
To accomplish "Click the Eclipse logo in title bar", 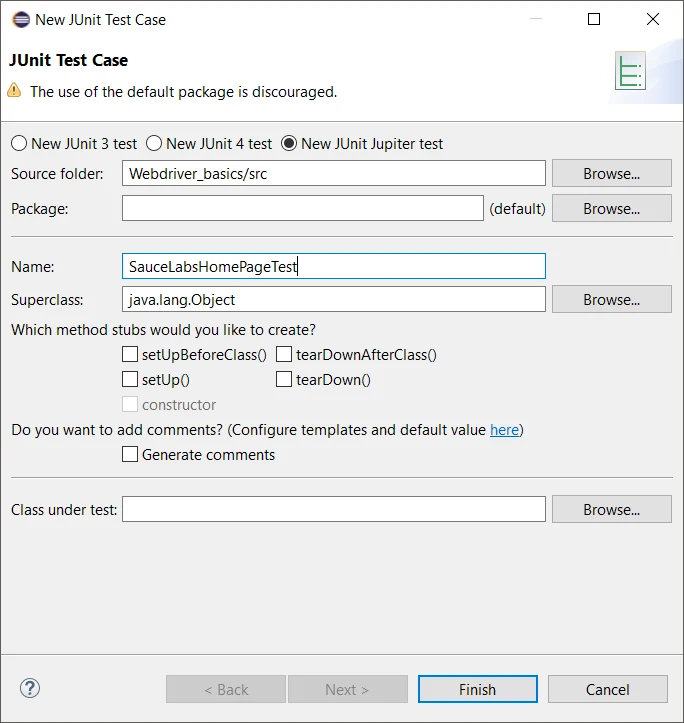I will (x=21, y=20).
